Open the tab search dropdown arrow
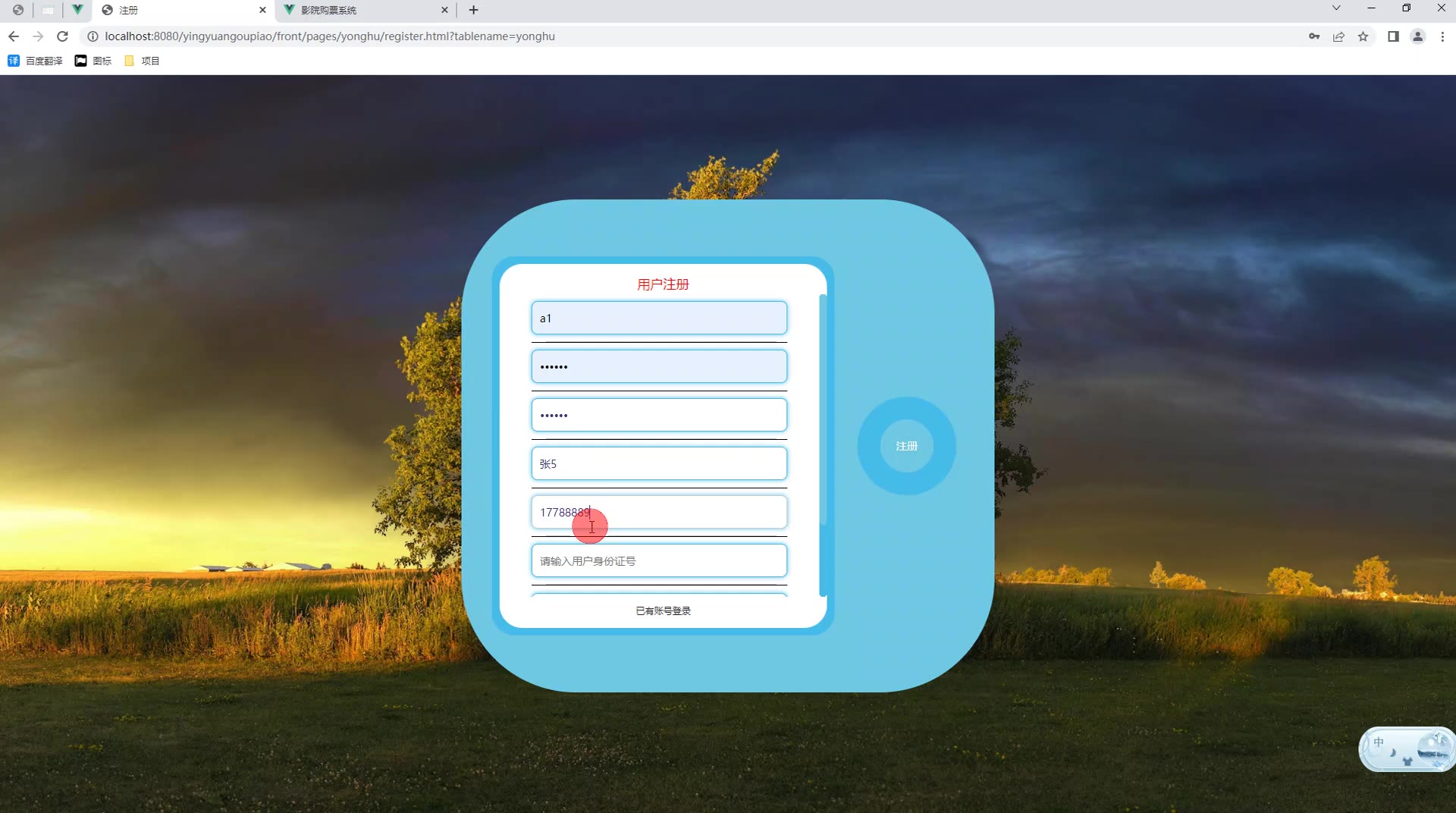 tap(1336, 8)
